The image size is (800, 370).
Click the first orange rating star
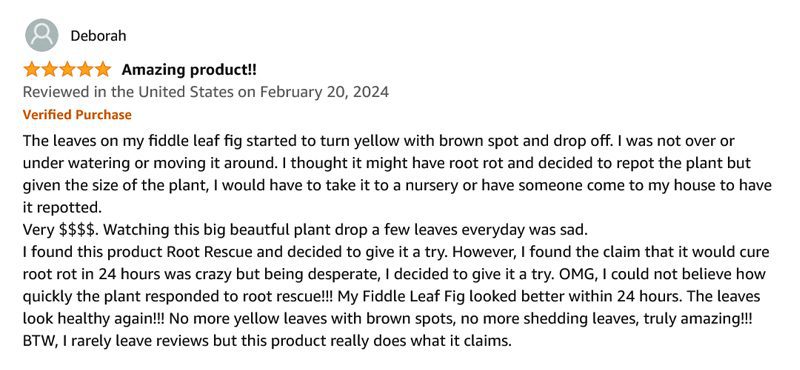pyautogui.click(x=32, y=69)
